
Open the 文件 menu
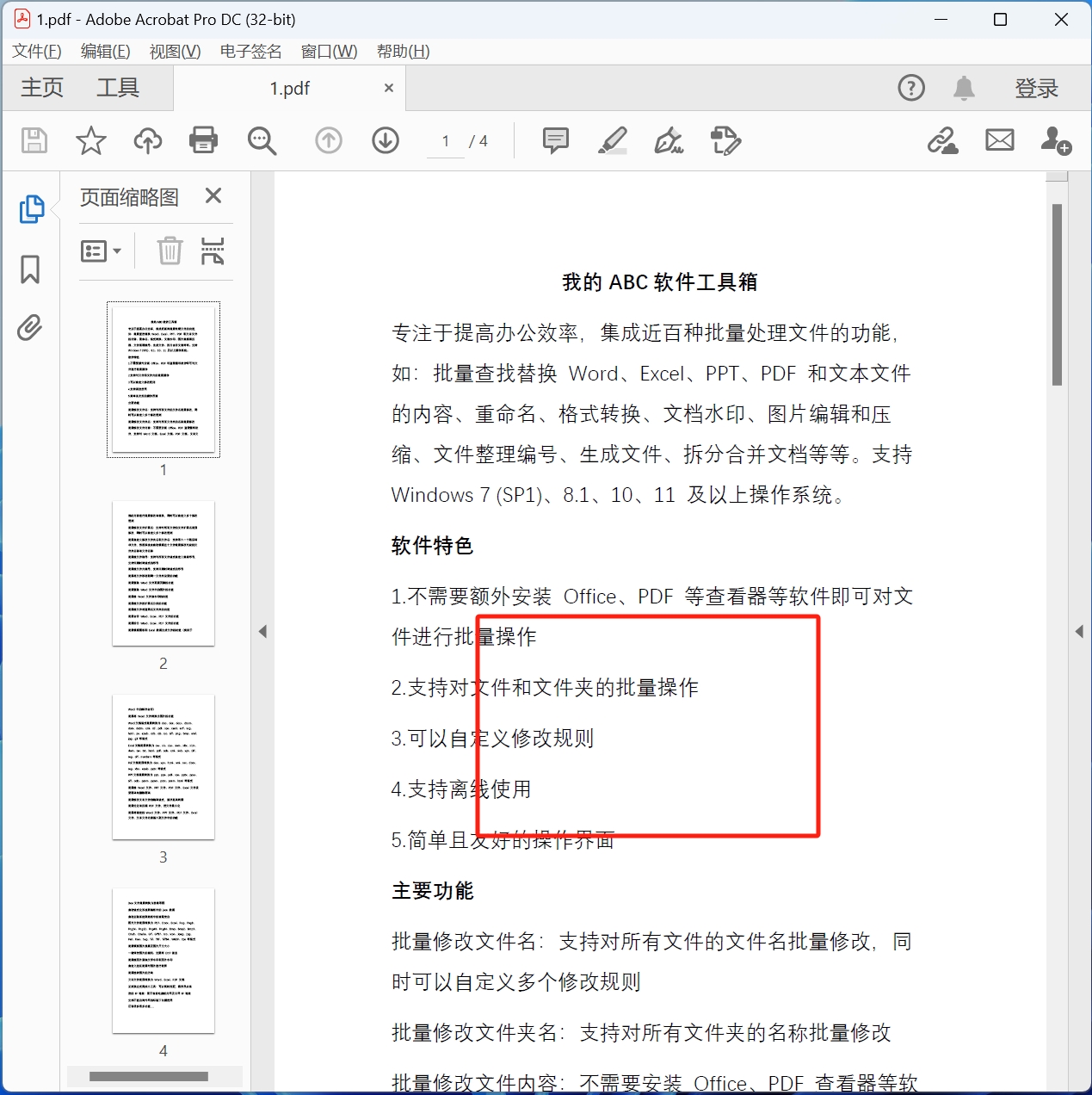pos(35,51)
